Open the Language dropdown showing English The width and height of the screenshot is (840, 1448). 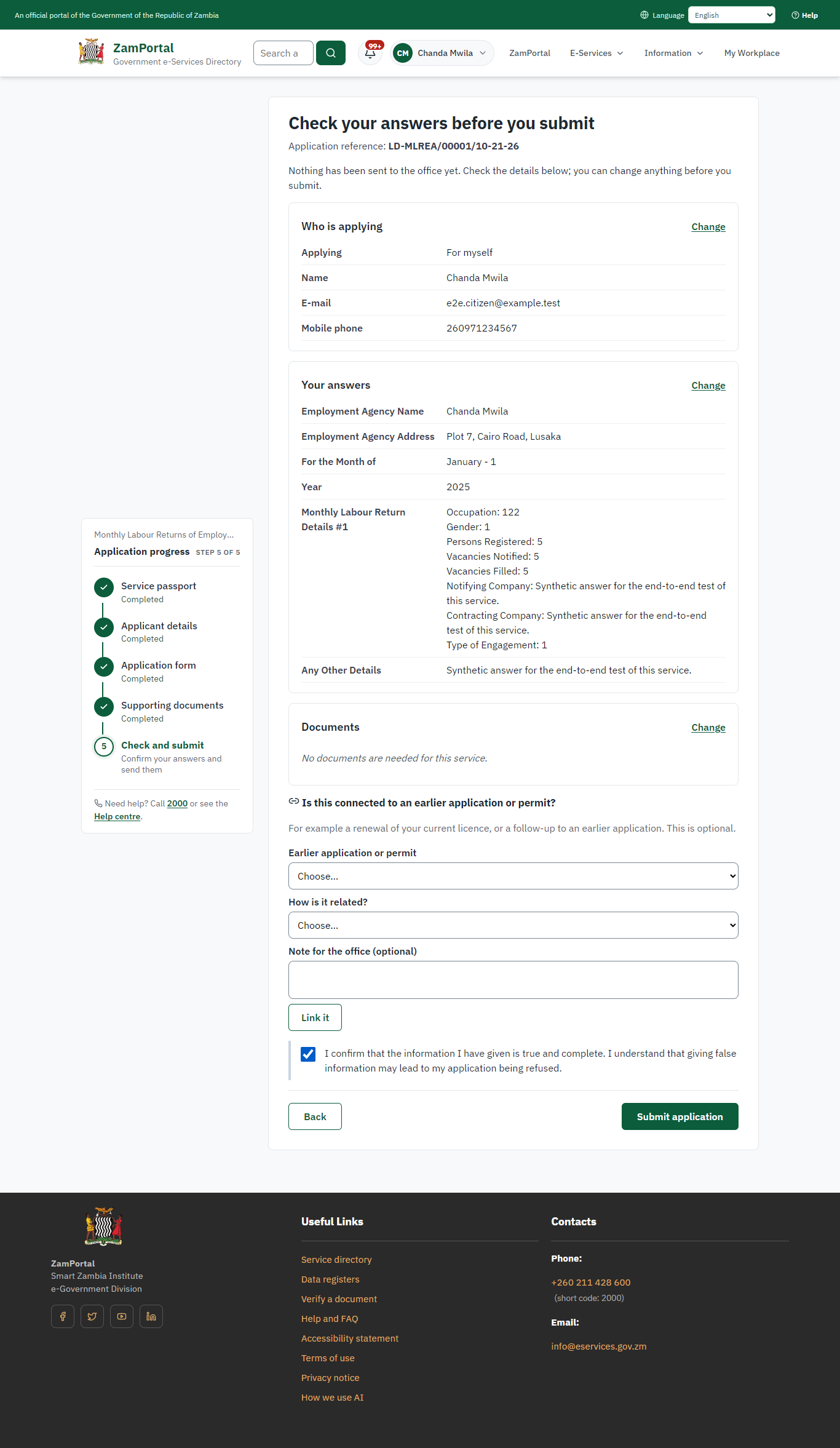732,15
